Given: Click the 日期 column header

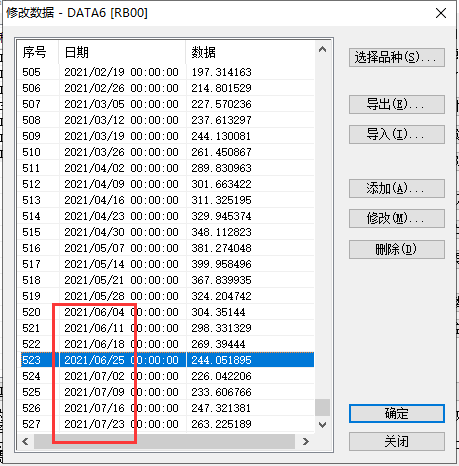Looking at the screenshot, I should (x=122, y=52).
